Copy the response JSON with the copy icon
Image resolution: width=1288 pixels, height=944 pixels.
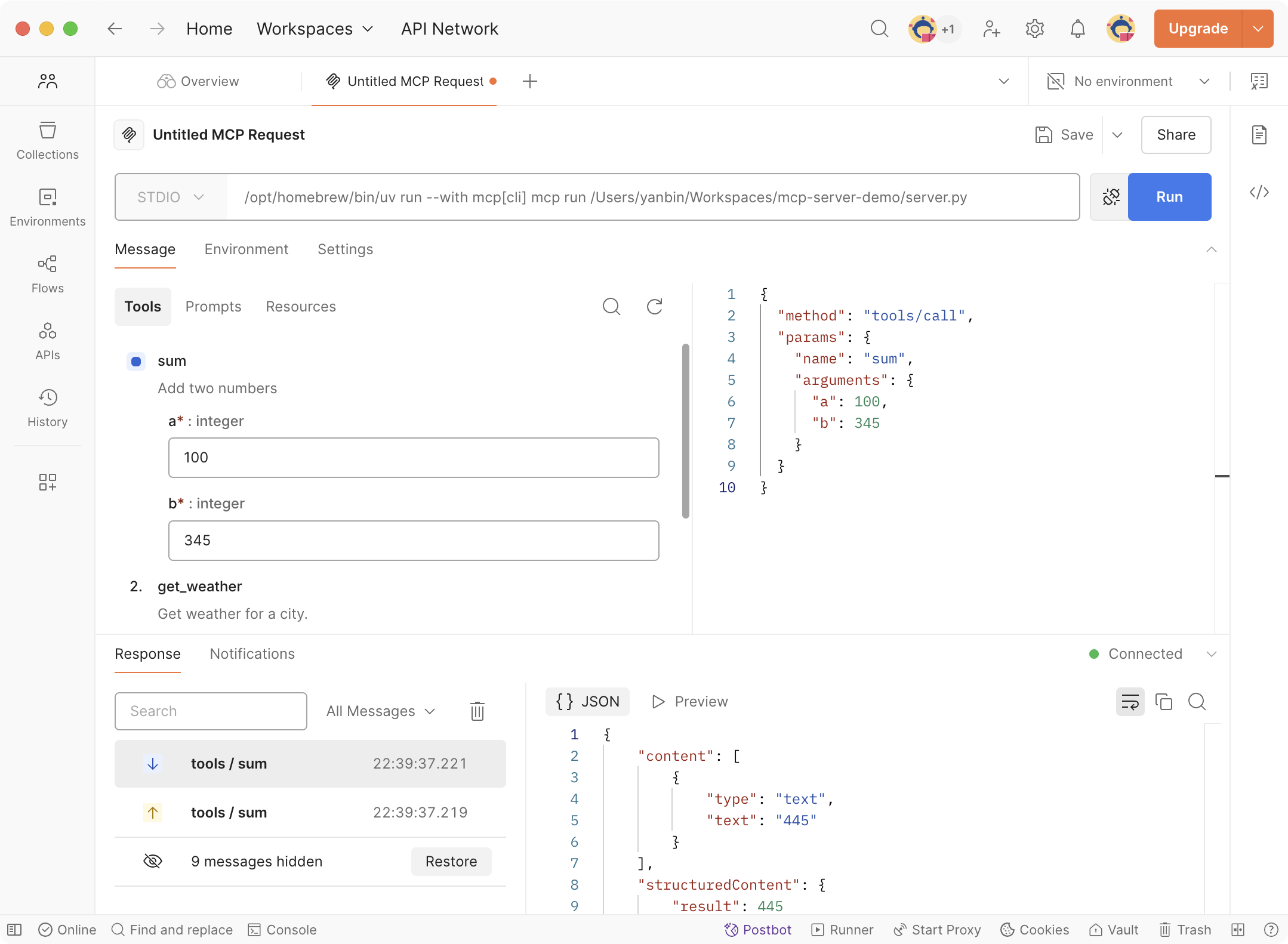[x=1163, y=702]
